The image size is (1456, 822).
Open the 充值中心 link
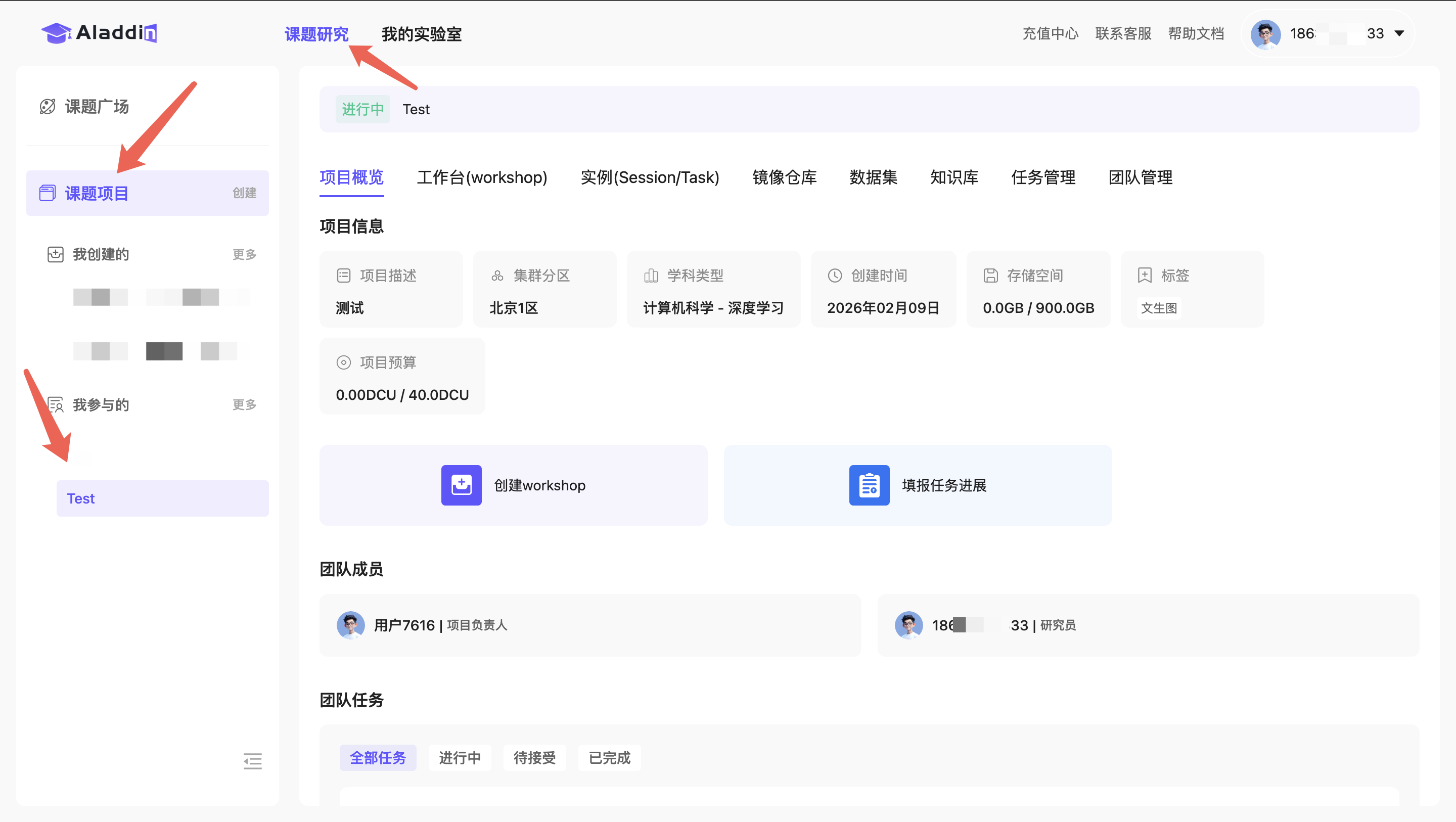tap(1050, 34)
